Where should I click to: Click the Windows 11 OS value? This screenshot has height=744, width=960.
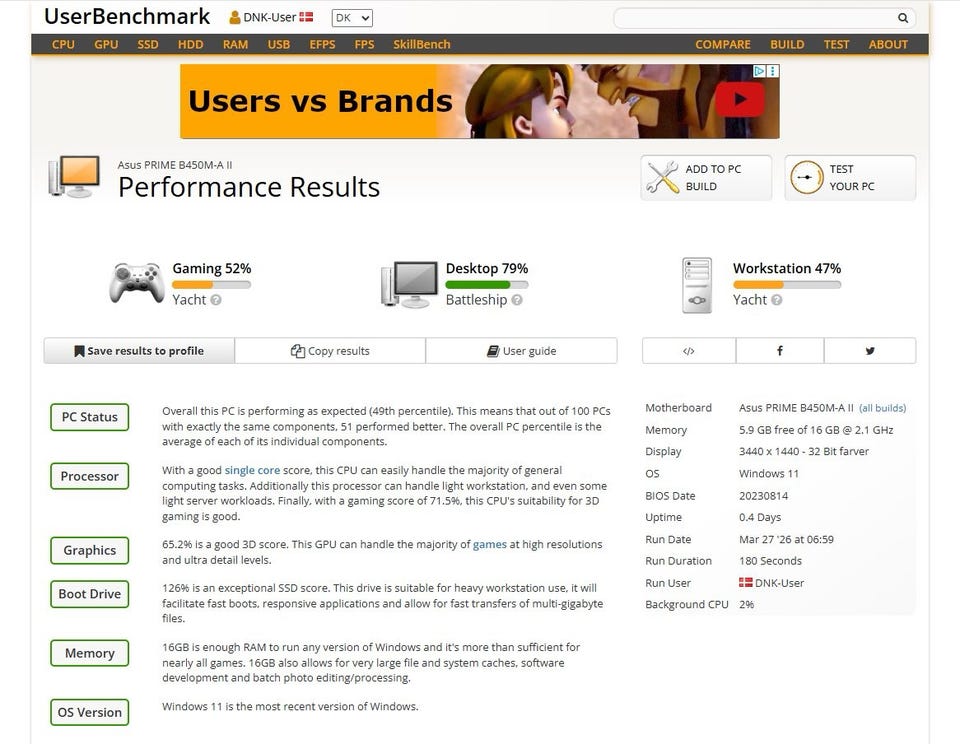769,473
